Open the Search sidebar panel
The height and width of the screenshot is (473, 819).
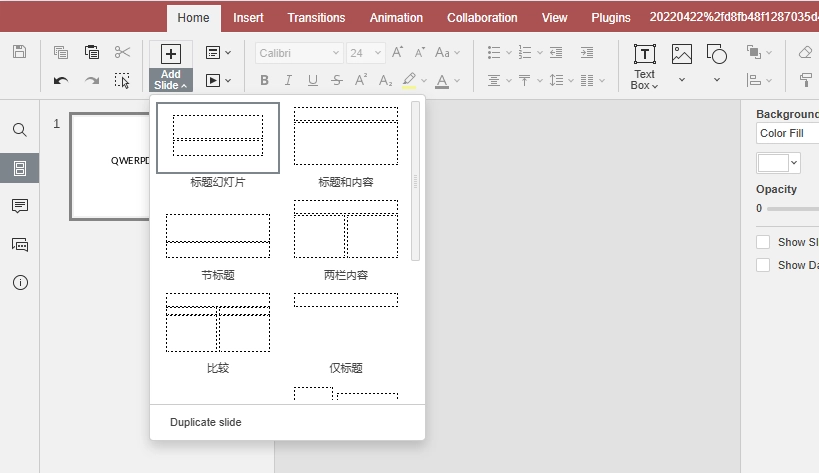click(20, 129)
